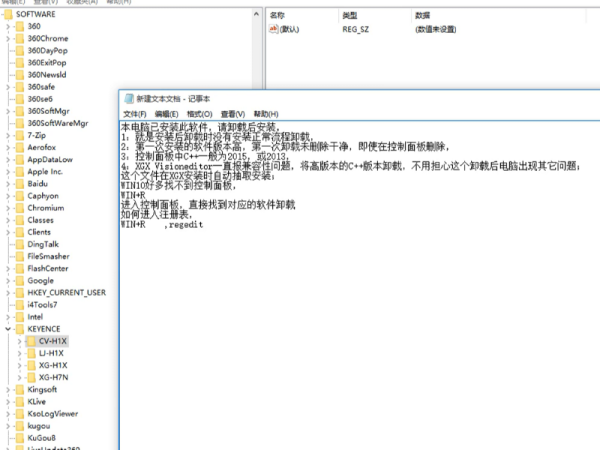This screenshot has height=450, width=600.
Task: Click the KEYENCE folder icon
Action: coord(19,328)
